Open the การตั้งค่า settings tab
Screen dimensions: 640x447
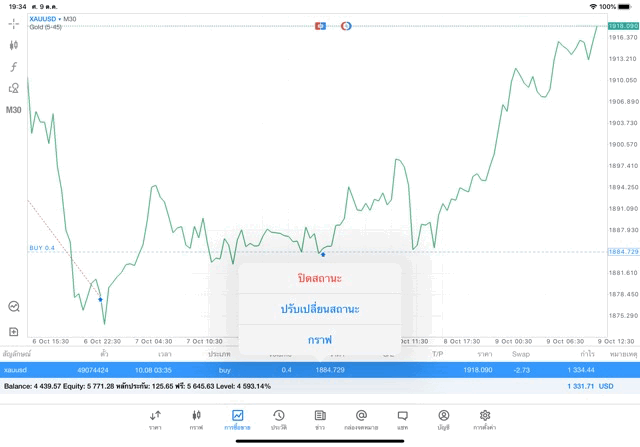[x=485, y=419]
